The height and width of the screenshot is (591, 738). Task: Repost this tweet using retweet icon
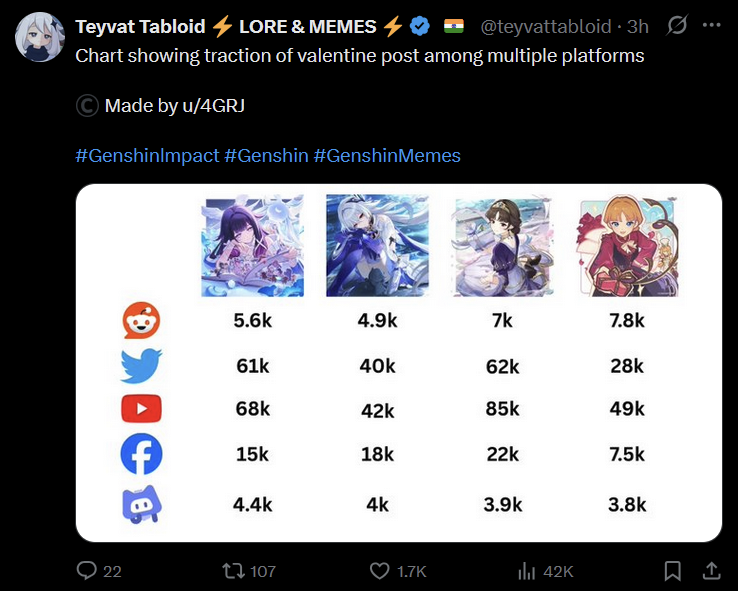click(233, 571)
